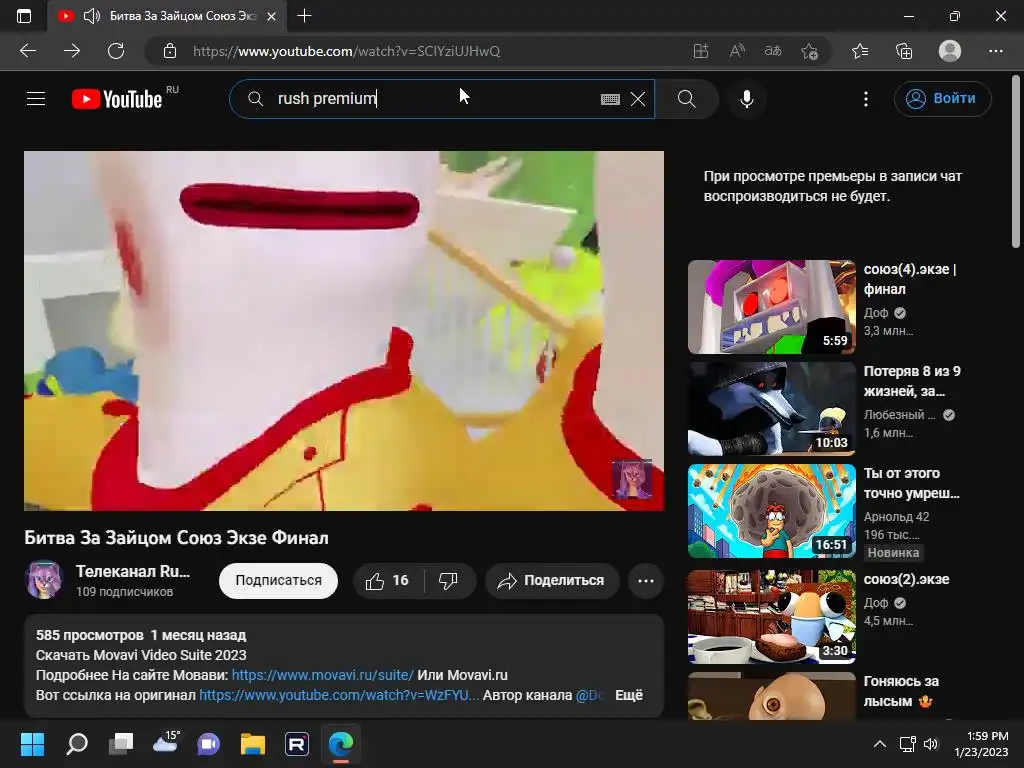1024x768 pixels.
Task: Open channel avatar of Телеканал Ru
Action: pyautogui.click(x=44, y=579)
